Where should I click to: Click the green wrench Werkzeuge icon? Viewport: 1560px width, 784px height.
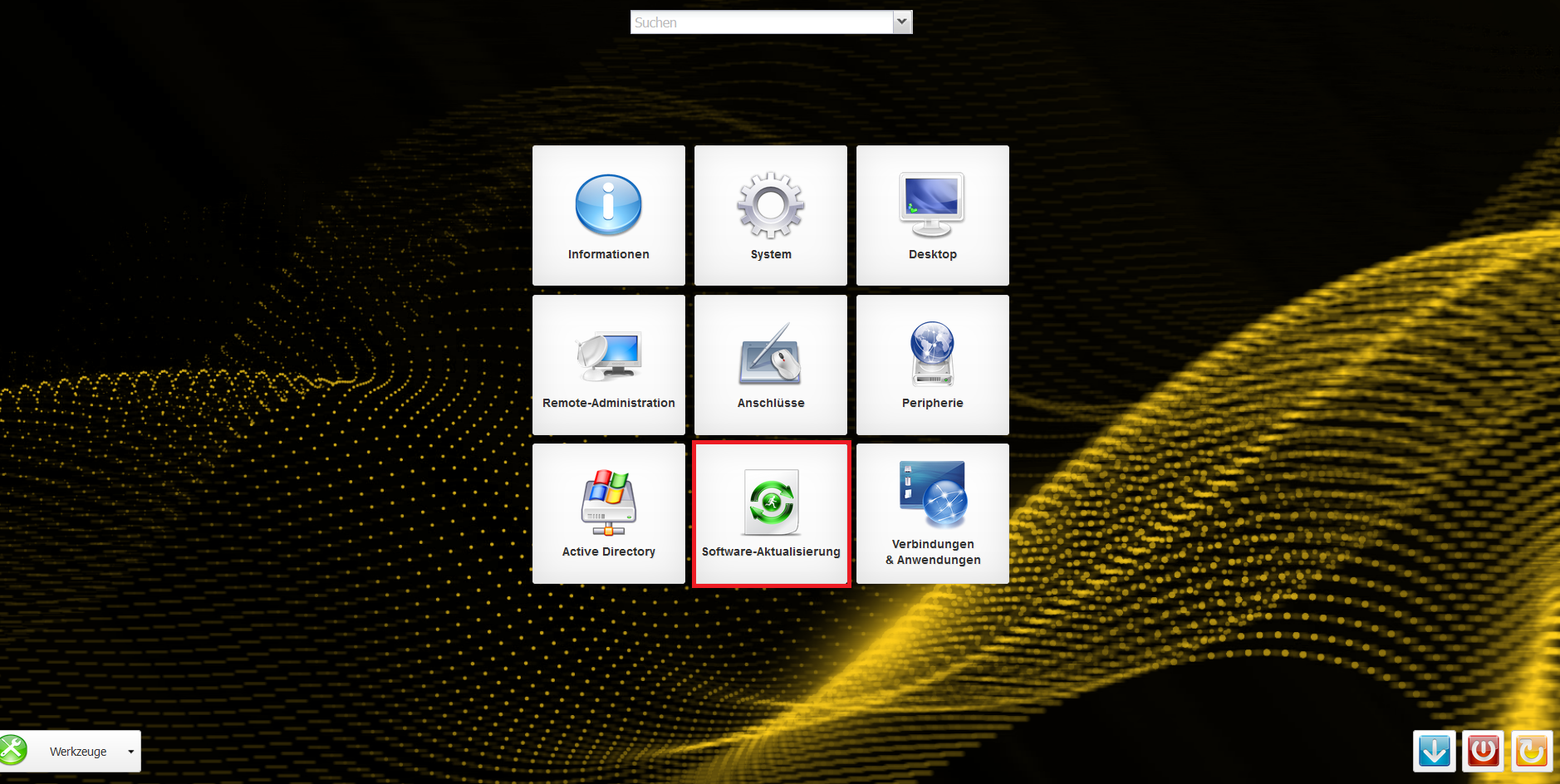[13, 750]
